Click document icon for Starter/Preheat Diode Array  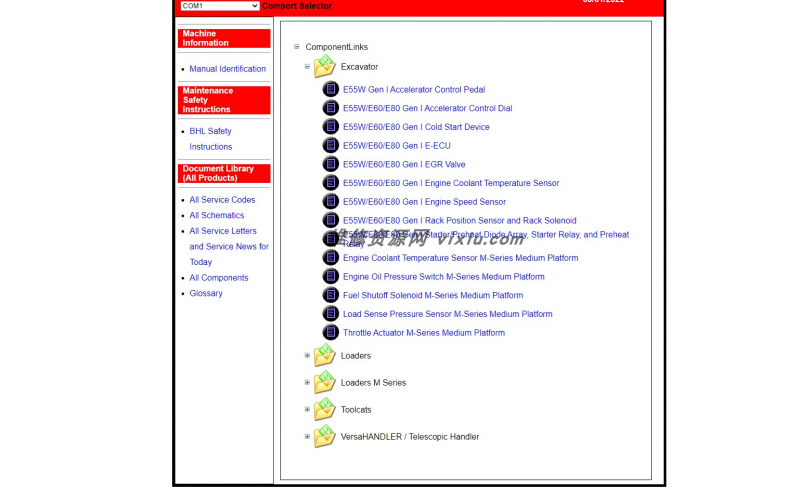pos(331,239)
